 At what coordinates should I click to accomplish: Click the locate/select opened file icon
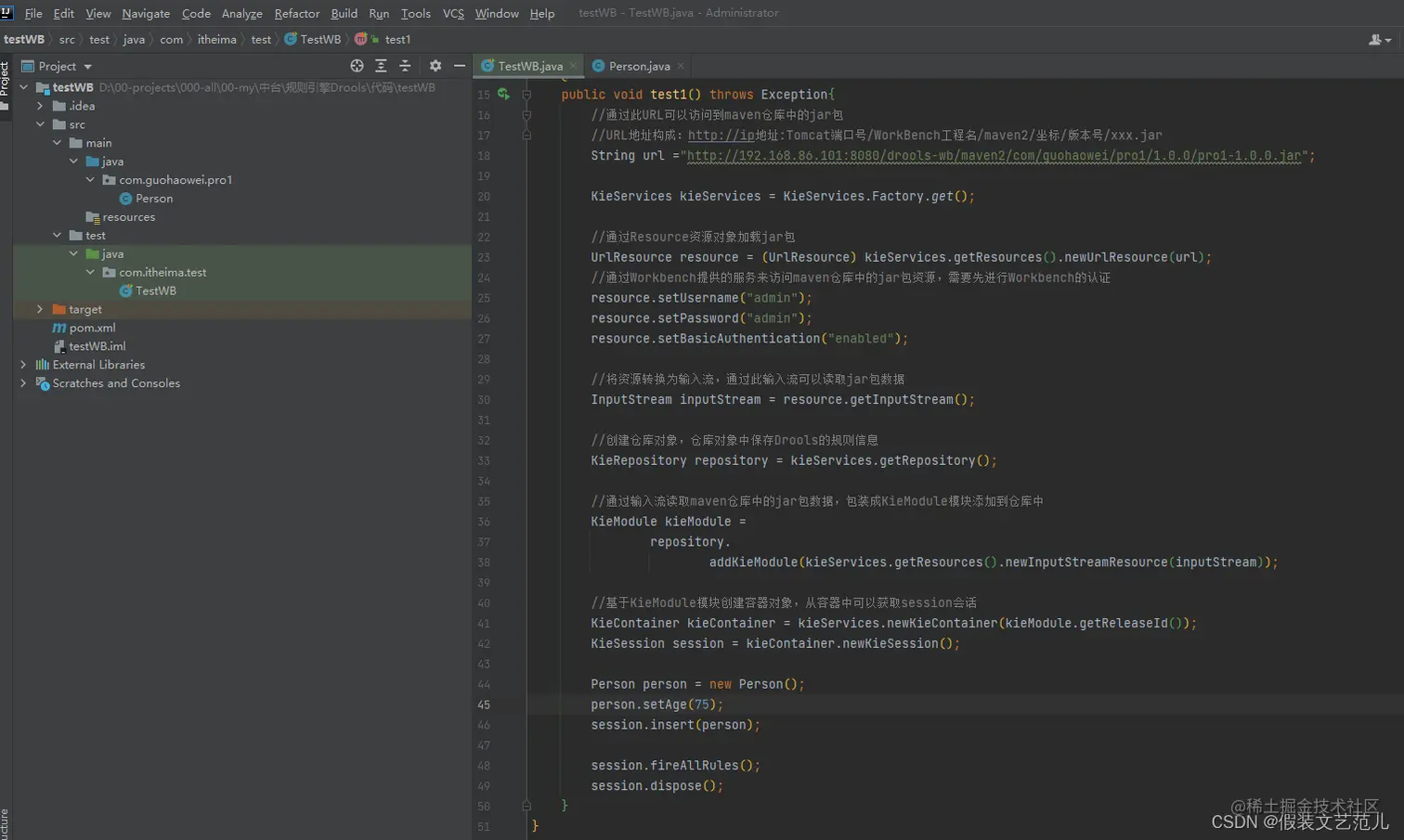click(357, 66)
